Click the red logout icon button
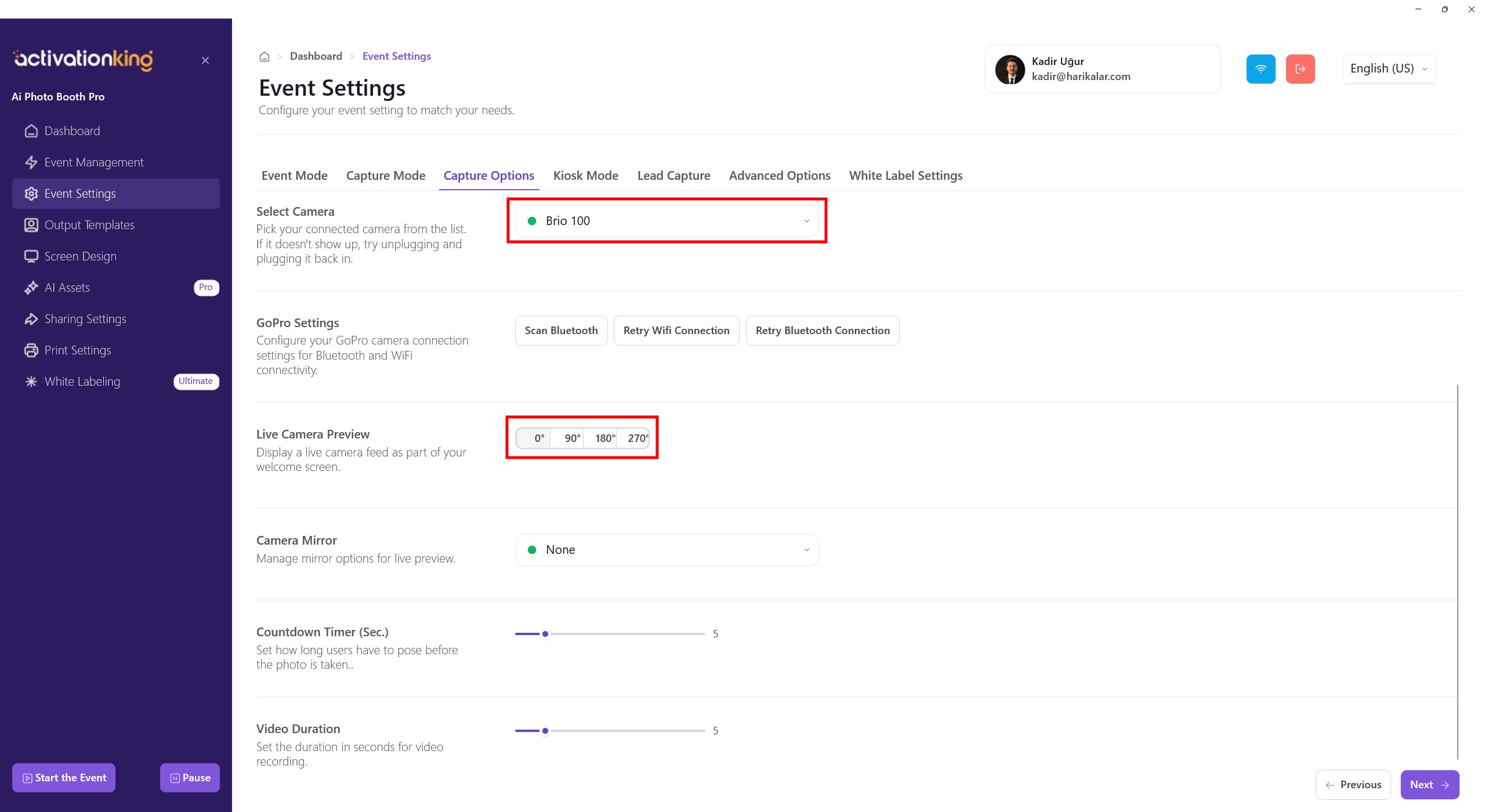Screen dimensions: 1485x812 1300,69
